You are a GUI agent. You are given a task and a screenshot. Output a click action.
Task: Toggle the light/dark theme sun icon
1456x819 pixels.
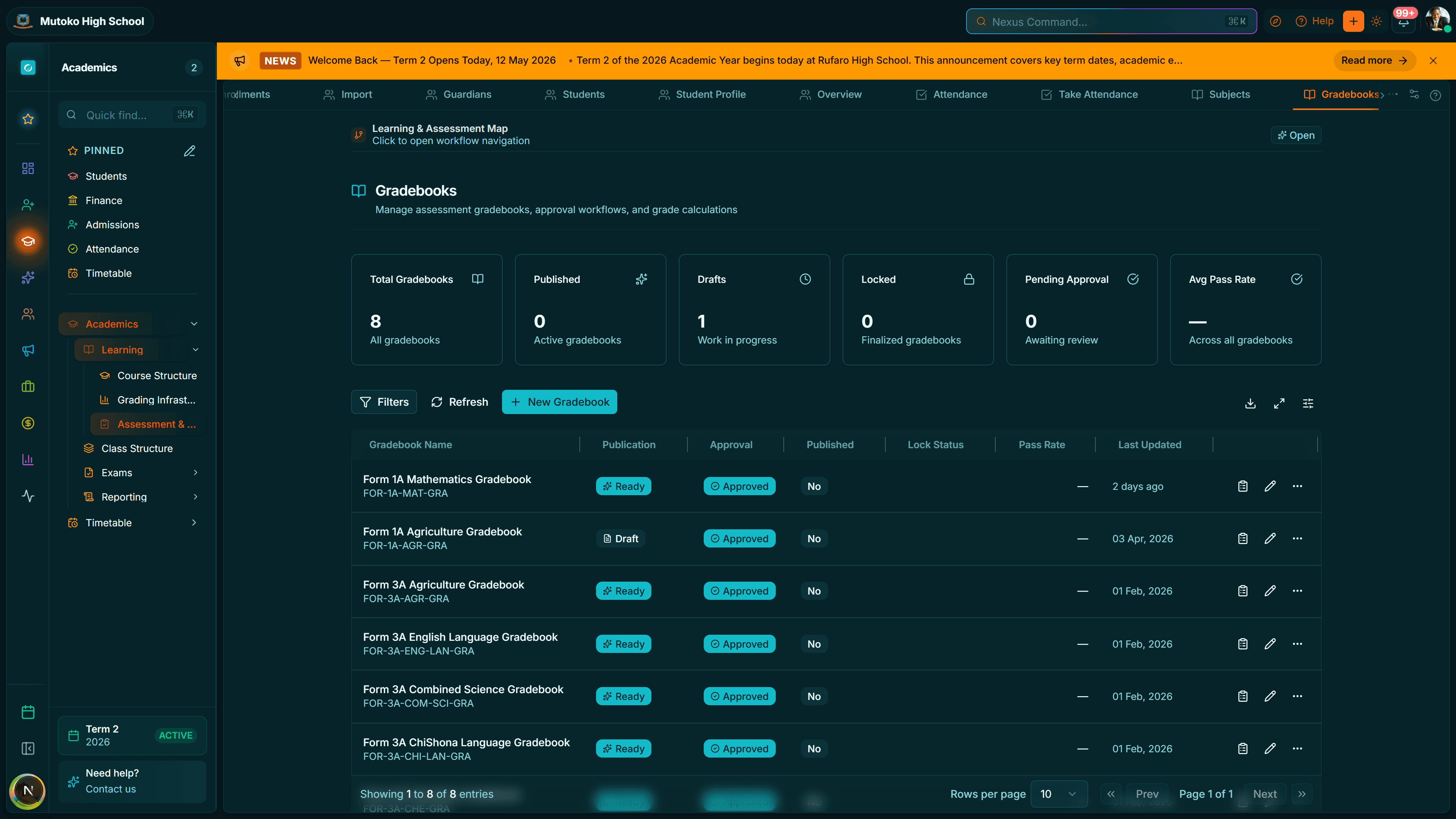(x=1376, y=22)
